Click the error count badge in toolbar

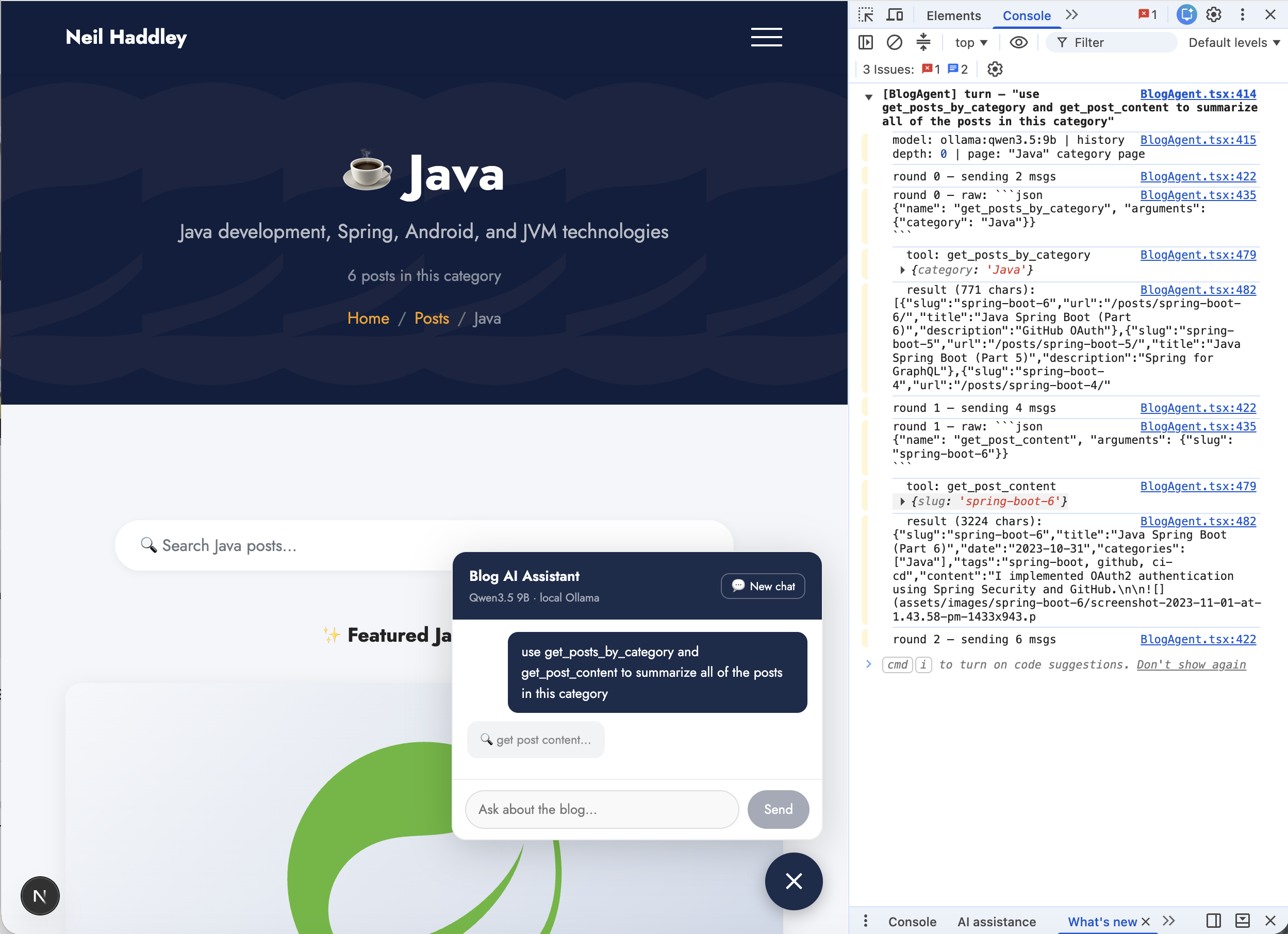[x=1148, y=15]
